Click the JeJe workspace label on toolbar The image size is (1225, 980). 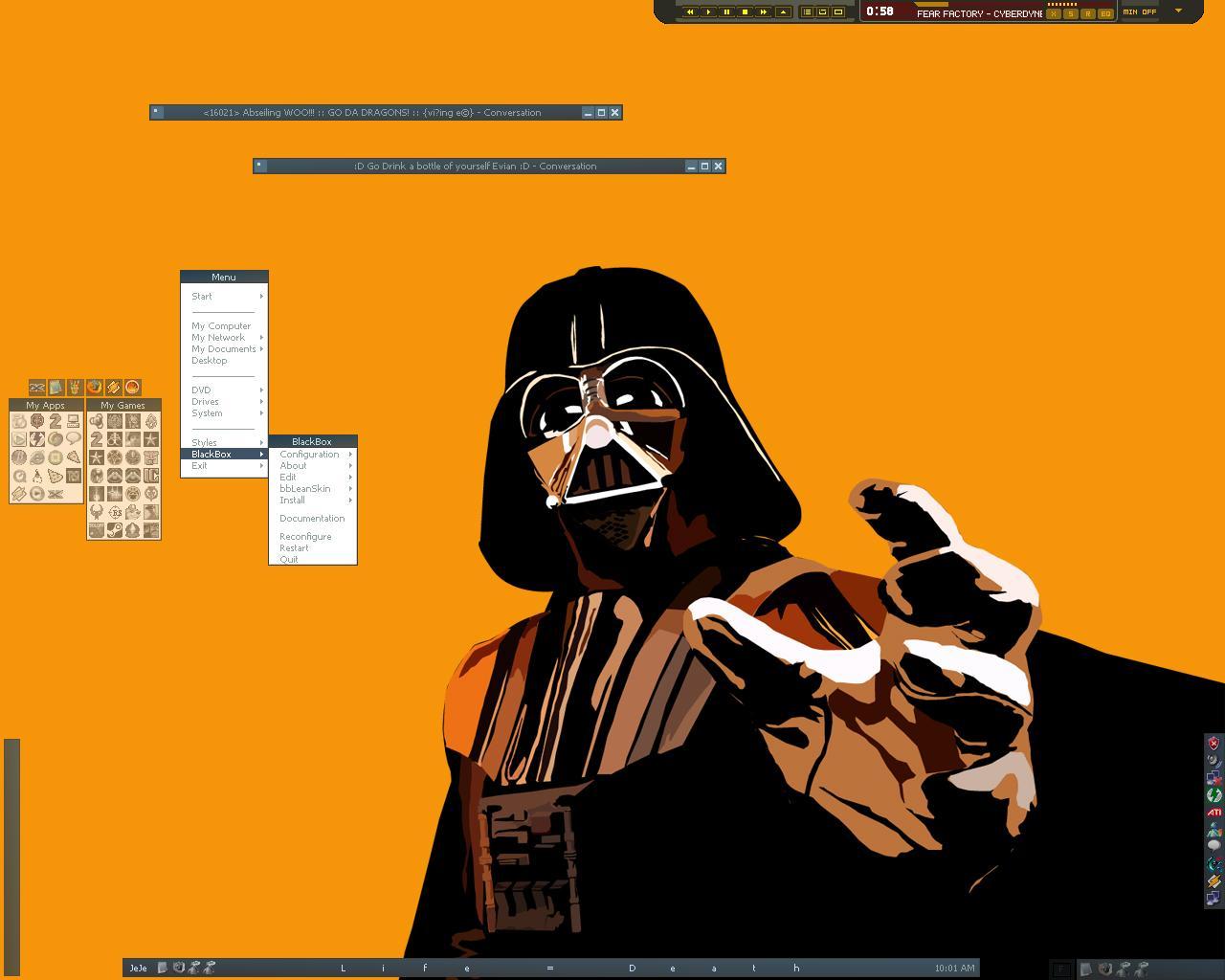[139, 969]
